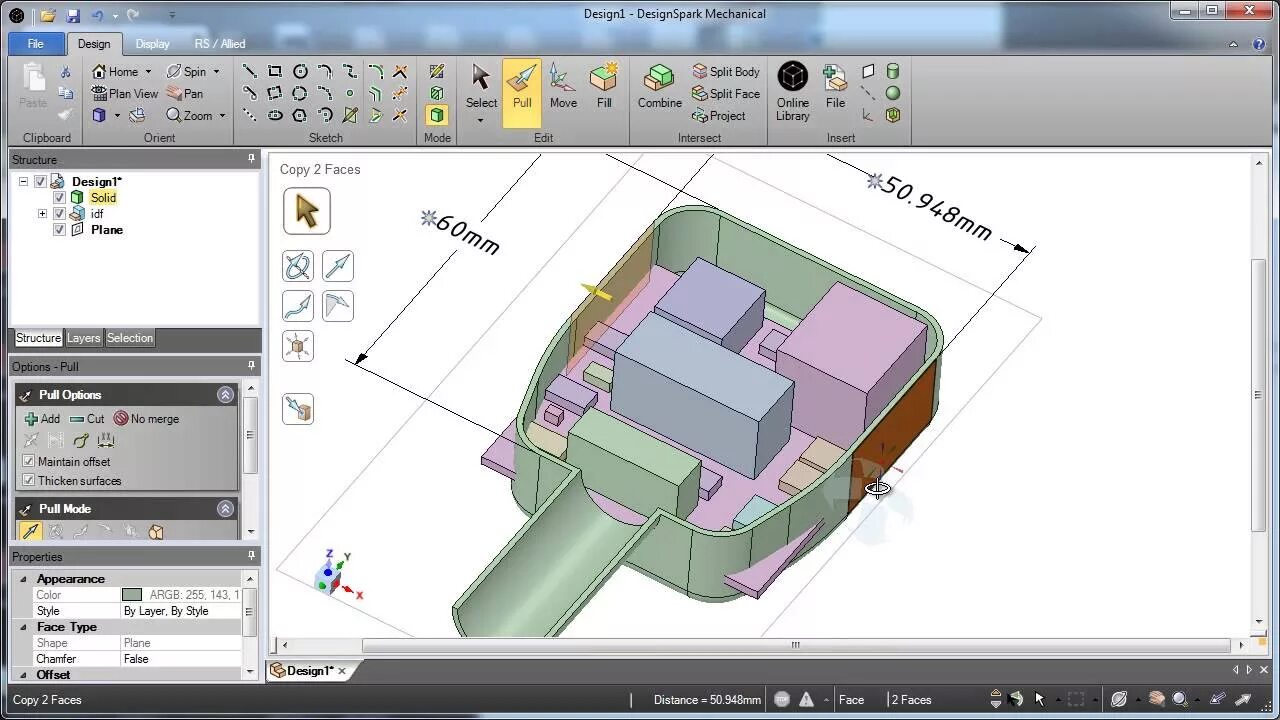
Task: Disable the Thicken surfaces option
Action: (x=29, y=481)
